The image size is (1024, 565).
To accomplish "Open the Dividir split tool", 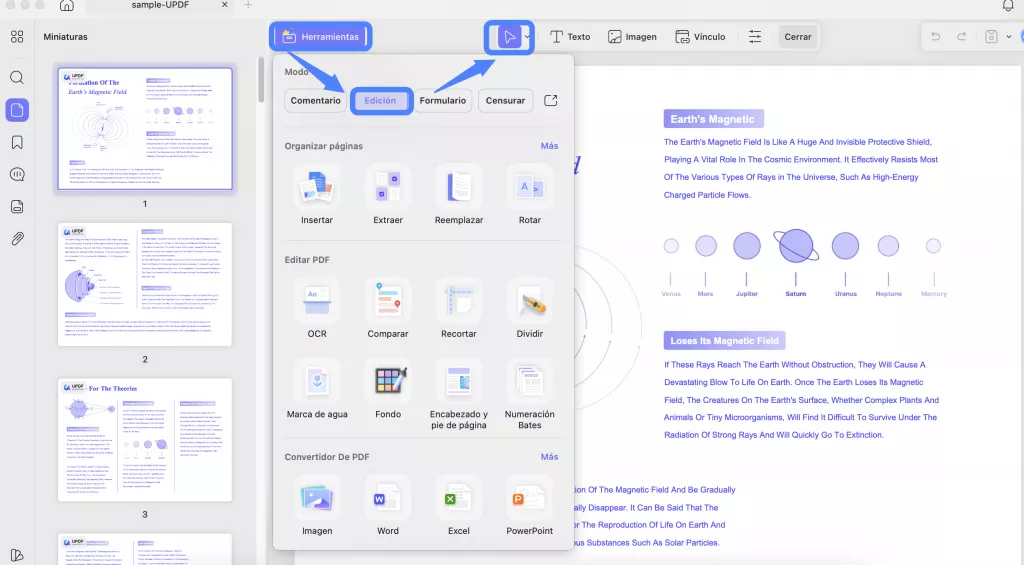I will click(x=530, y=309).
